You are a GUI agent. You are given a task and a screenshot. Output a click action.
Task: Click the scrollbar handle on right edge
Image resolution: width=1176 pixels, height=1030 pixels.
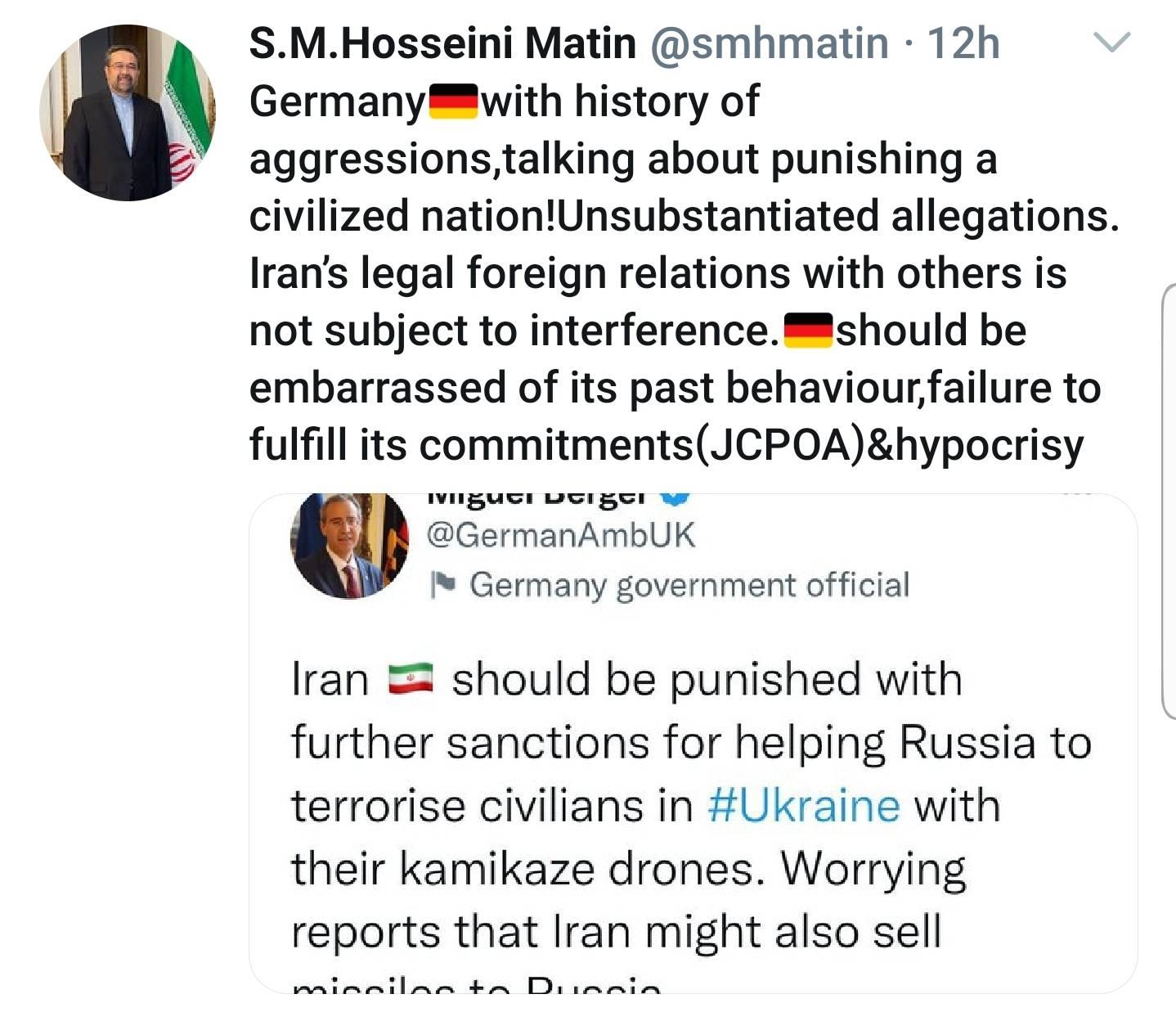click(1169, 501)
